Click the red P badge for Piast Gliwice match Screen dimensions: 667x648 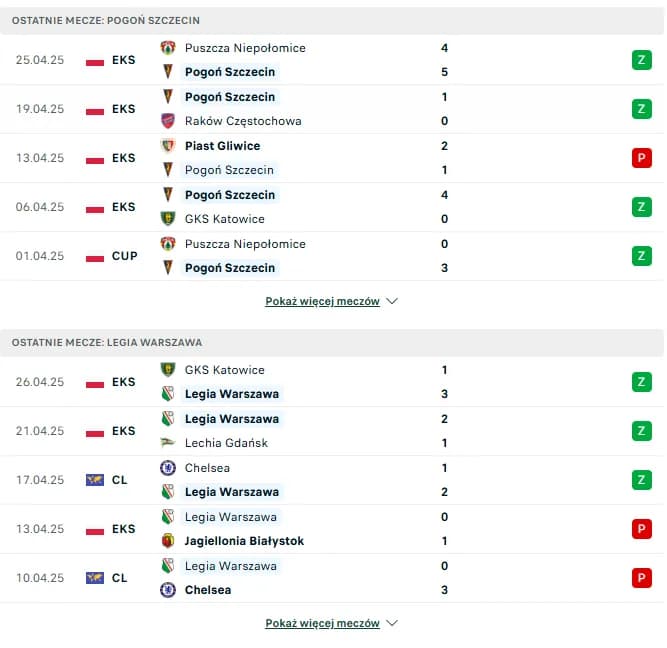[x=641, y=158]
